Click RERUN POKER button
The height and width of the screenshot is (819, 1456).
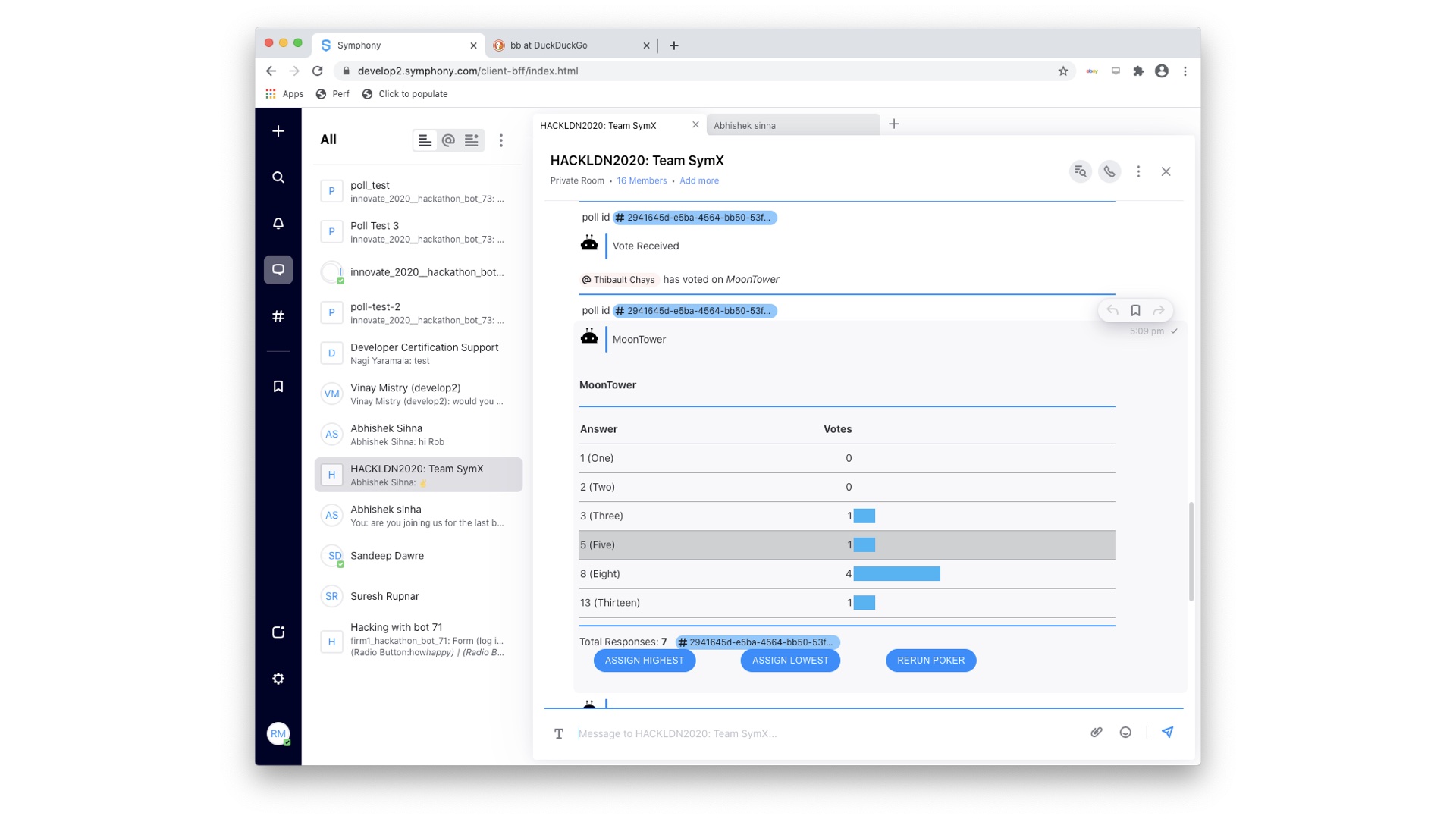[930, 661]
